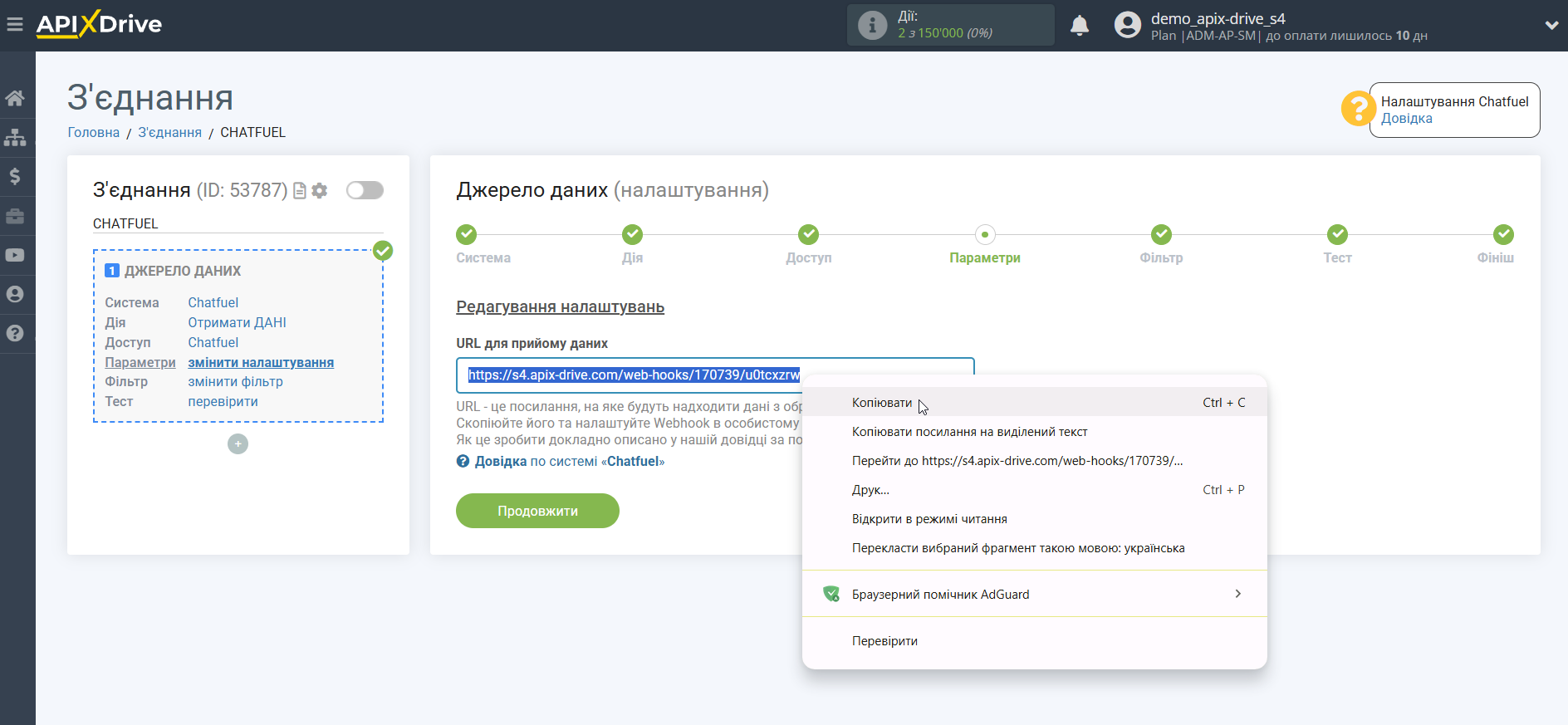This screenshot has width=1568, height=725.
Task: Open the user profile icon in sidebar
Action: (15, 294)
